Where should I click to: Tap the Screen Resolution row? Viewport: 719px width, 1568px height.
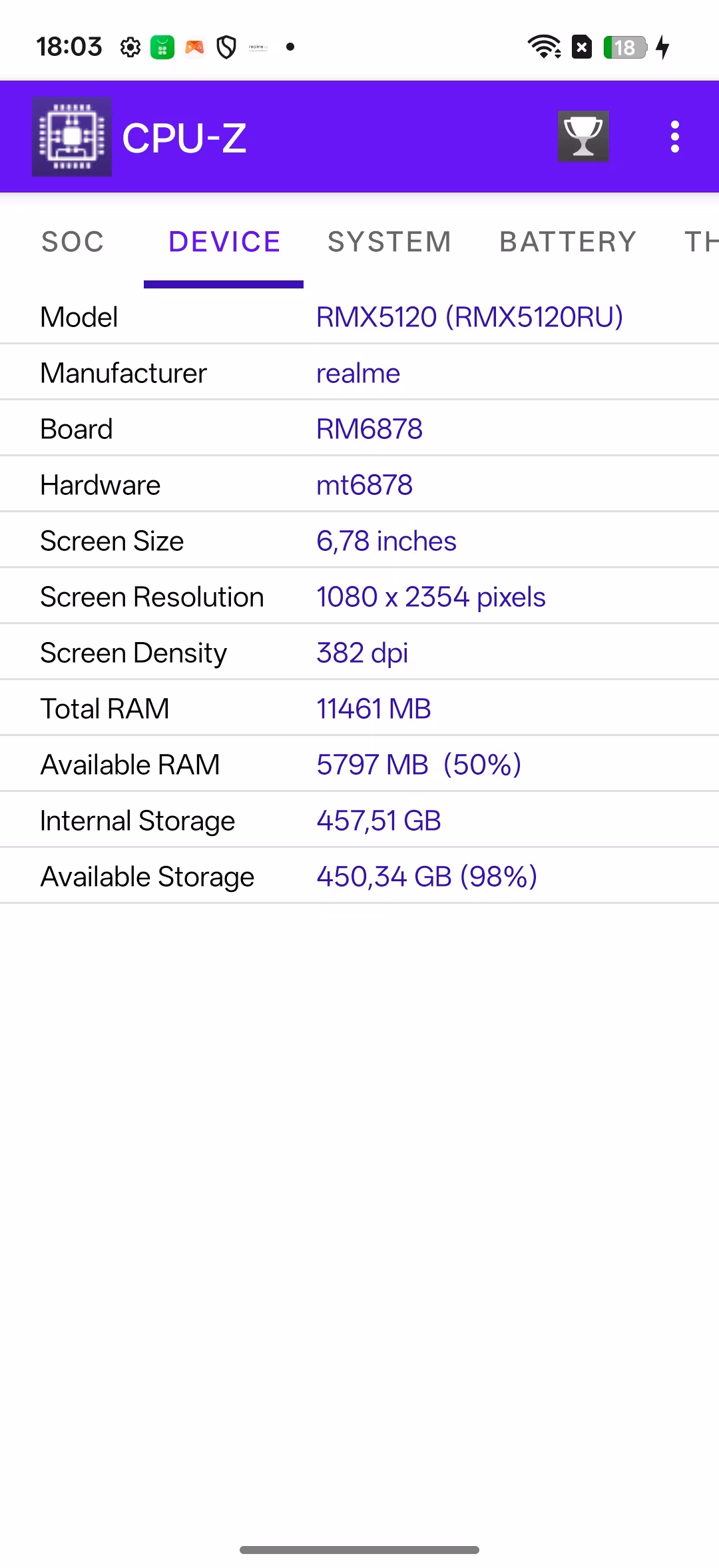tap(359, 597)
